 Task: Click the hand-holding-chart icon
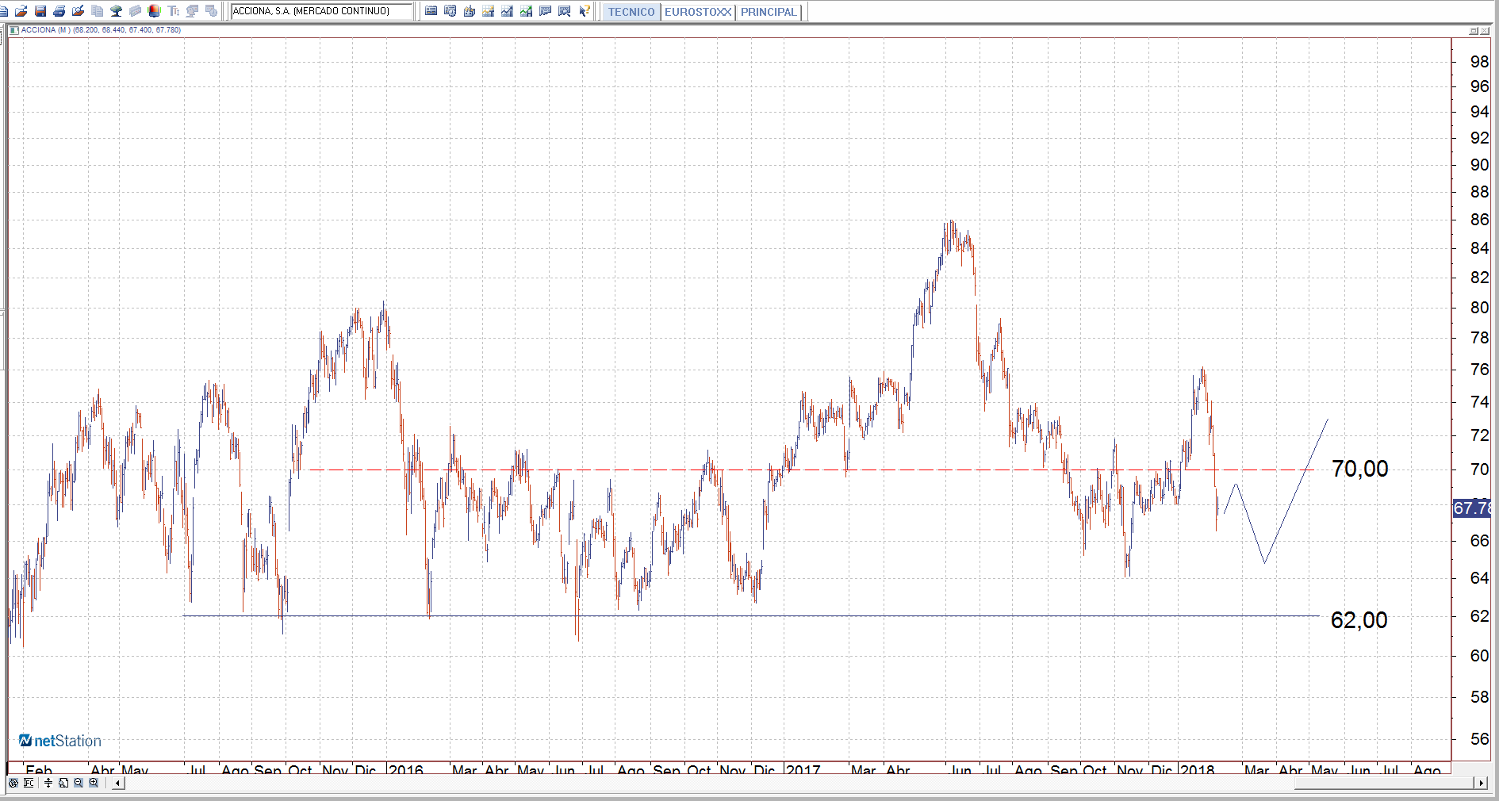pos(469,11)
